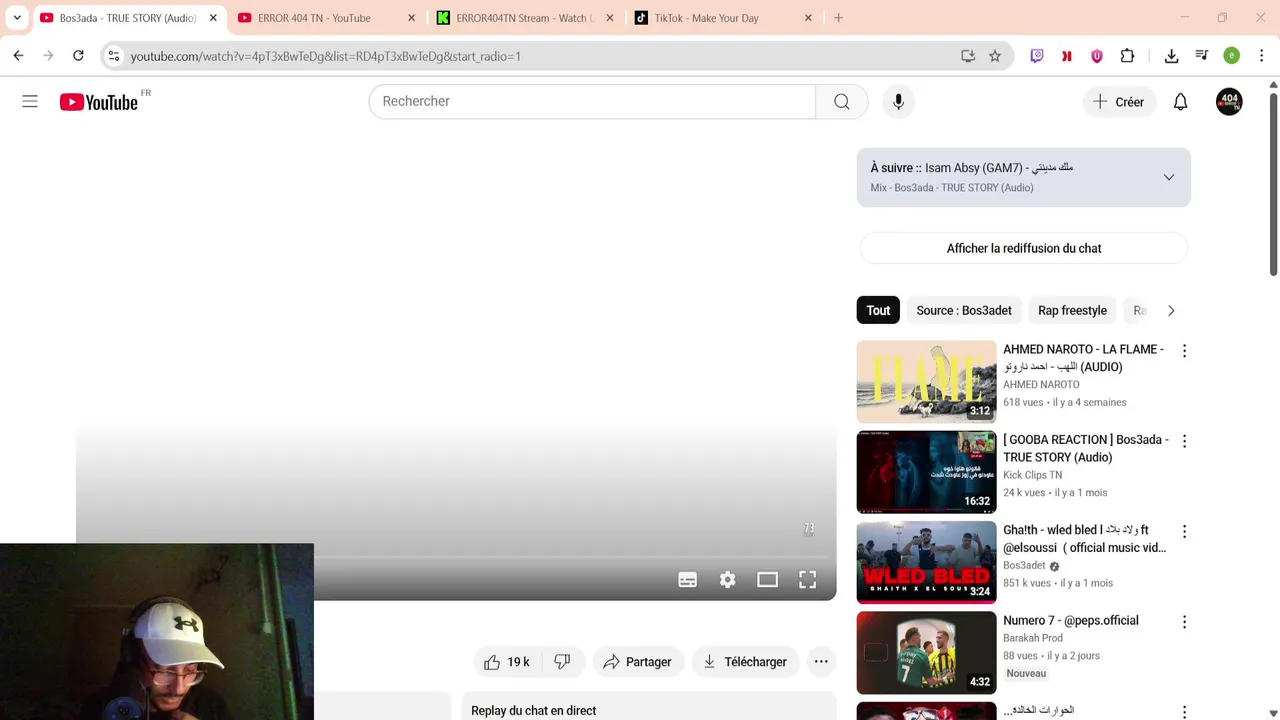The image size is (1280, 720).
Task: Open the YouTube hamburger guide menu
Action: point(30,101)
